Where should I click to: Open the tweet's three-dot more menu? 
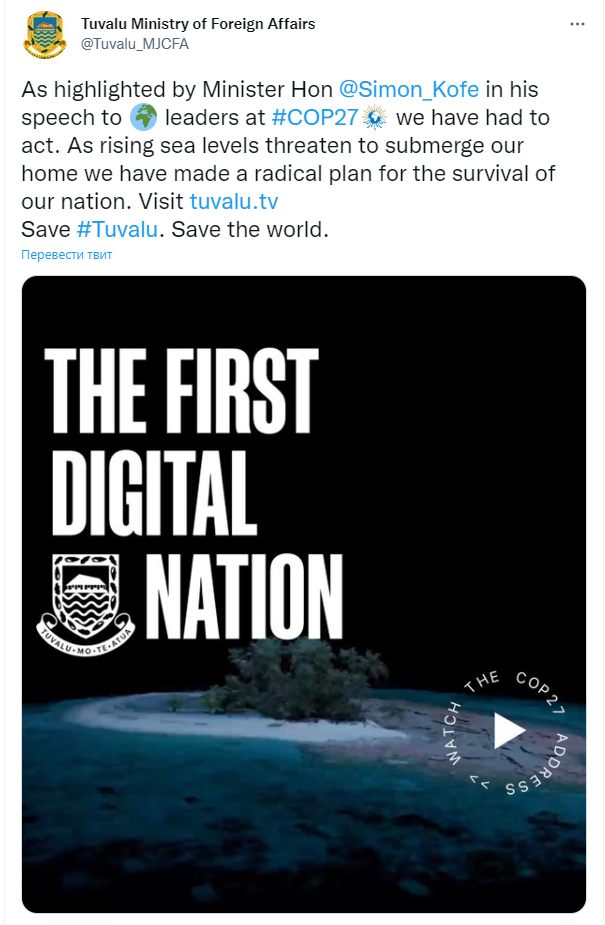point(577,23)
